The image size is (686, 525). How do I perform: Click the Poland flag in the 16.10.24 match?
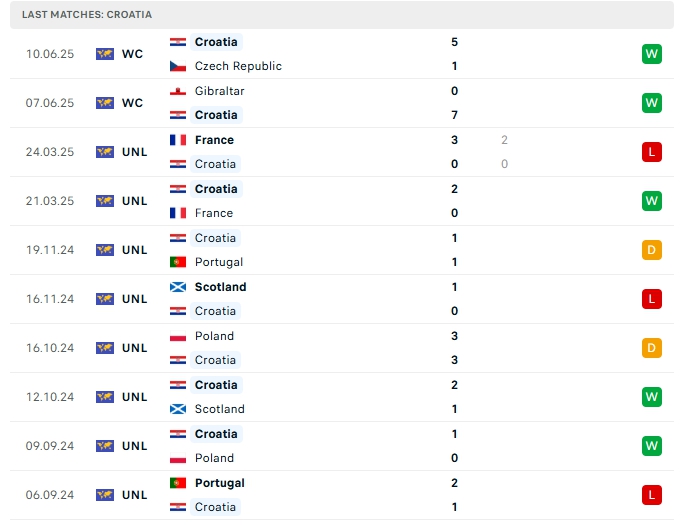click(178, 336)
